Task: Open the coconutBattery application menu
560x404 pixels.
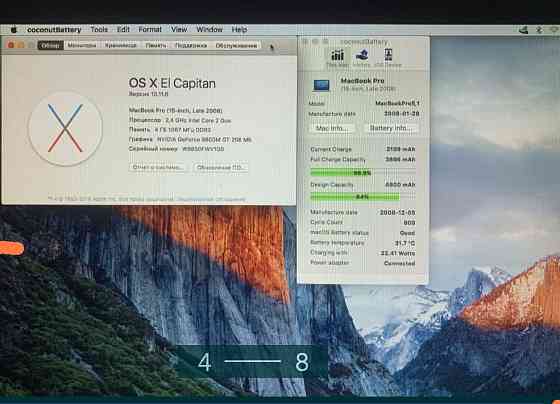Action: [x=54, y=30]
